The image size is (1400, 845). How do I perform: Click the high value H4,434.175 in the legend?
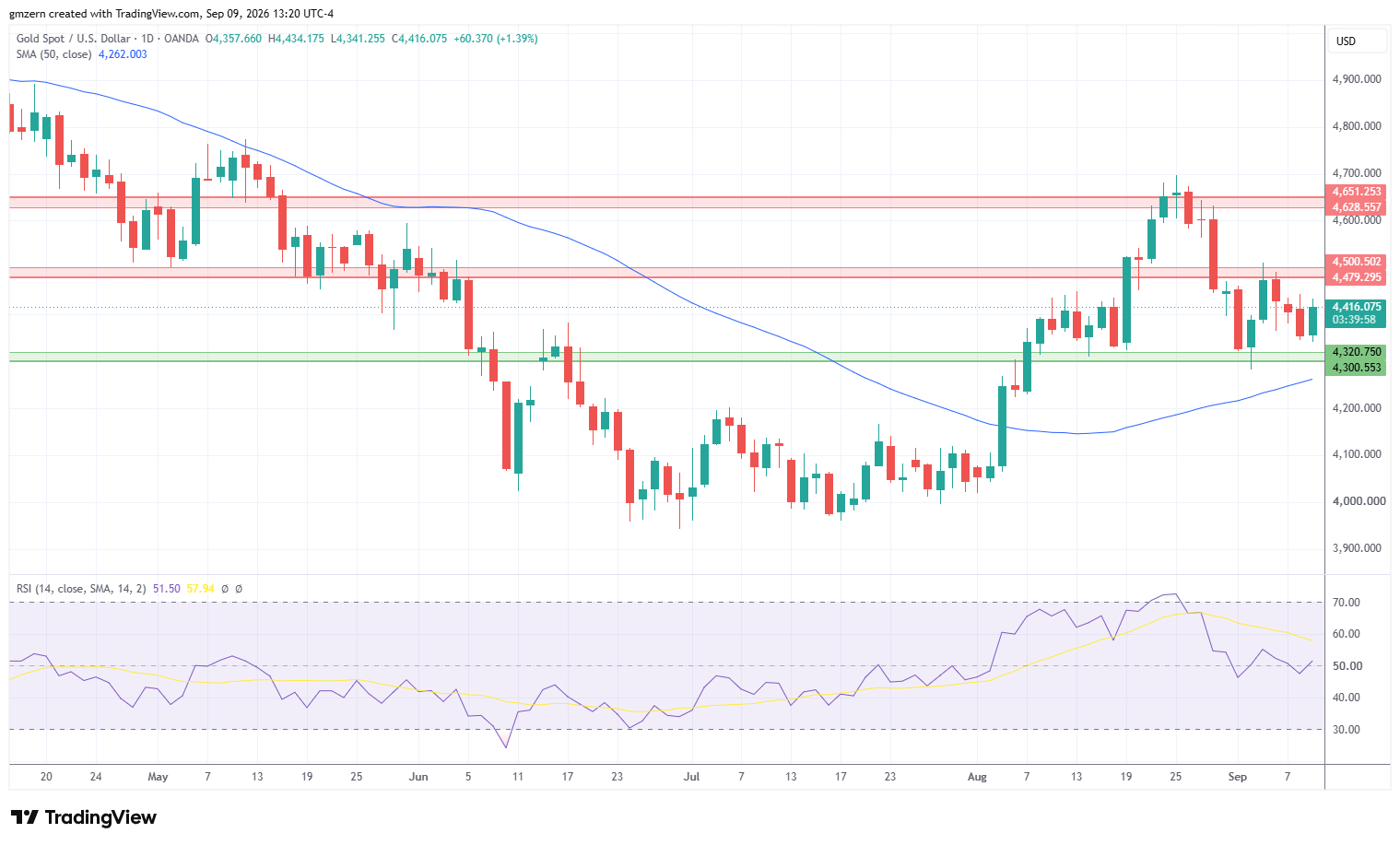coord(296,39)
